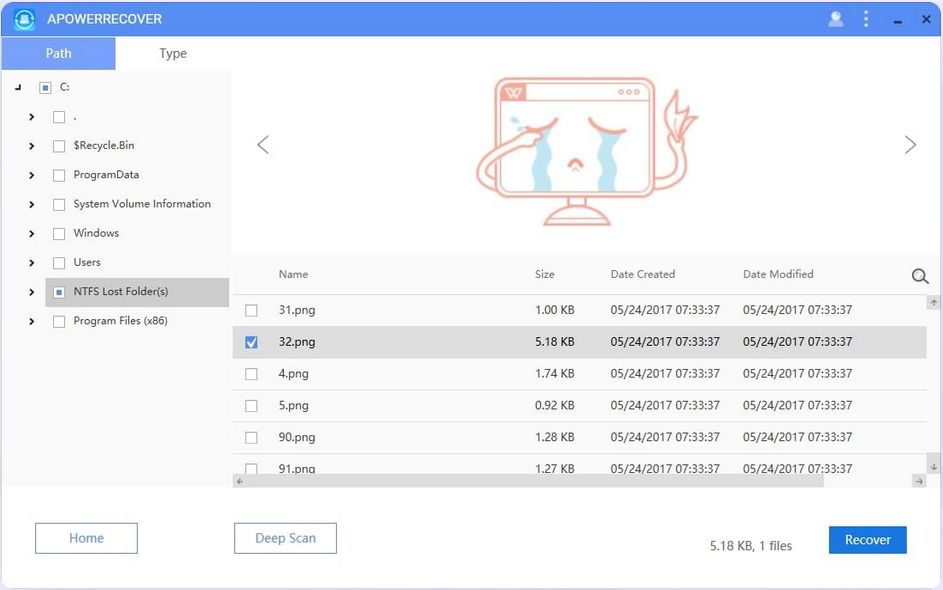Click the right preview navigation arrow

911,144
